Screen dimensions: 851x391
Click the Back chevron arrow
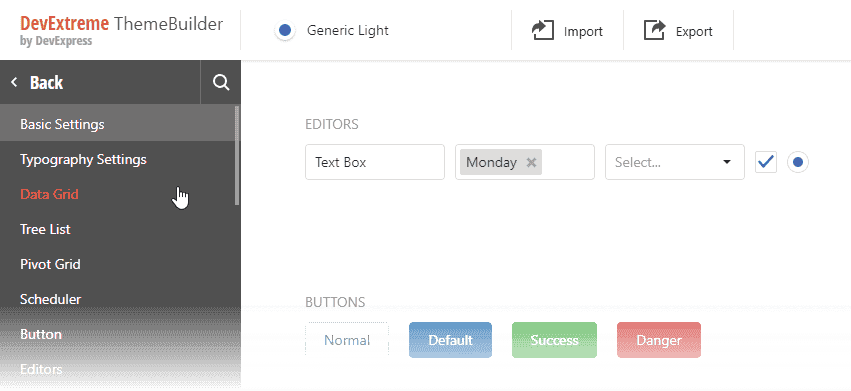(15, 83)
